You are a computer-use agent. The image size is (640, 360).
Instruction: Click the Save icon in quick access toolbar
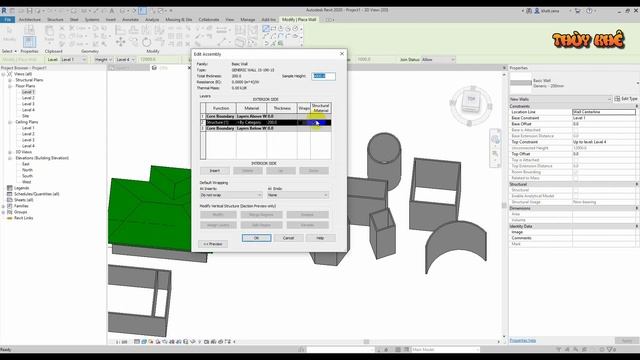pos(29,11)
